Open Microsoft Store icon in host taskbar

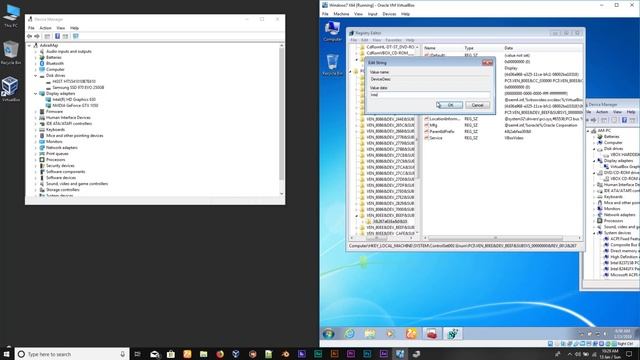click(171, 354)
